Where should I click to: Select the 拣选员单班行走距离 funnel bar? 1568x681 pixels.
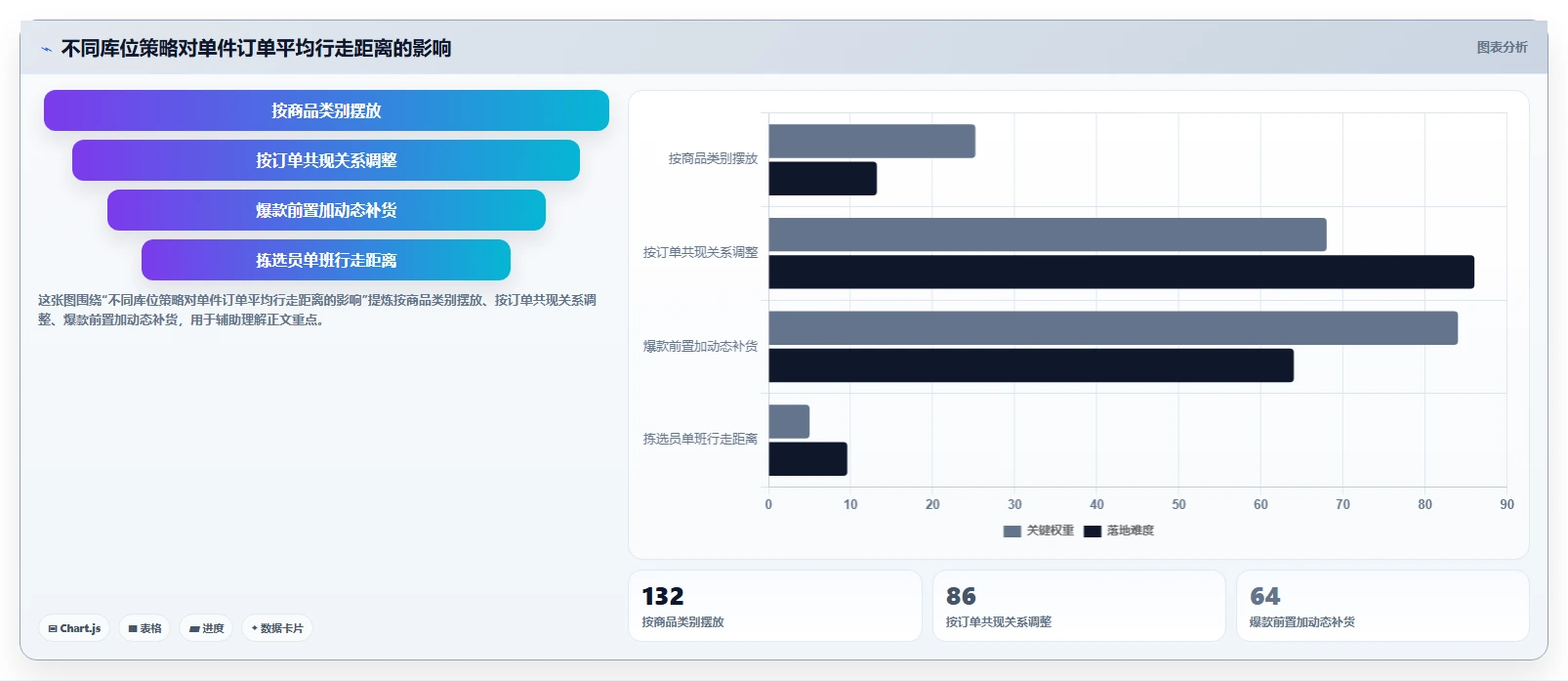[326, 260]
